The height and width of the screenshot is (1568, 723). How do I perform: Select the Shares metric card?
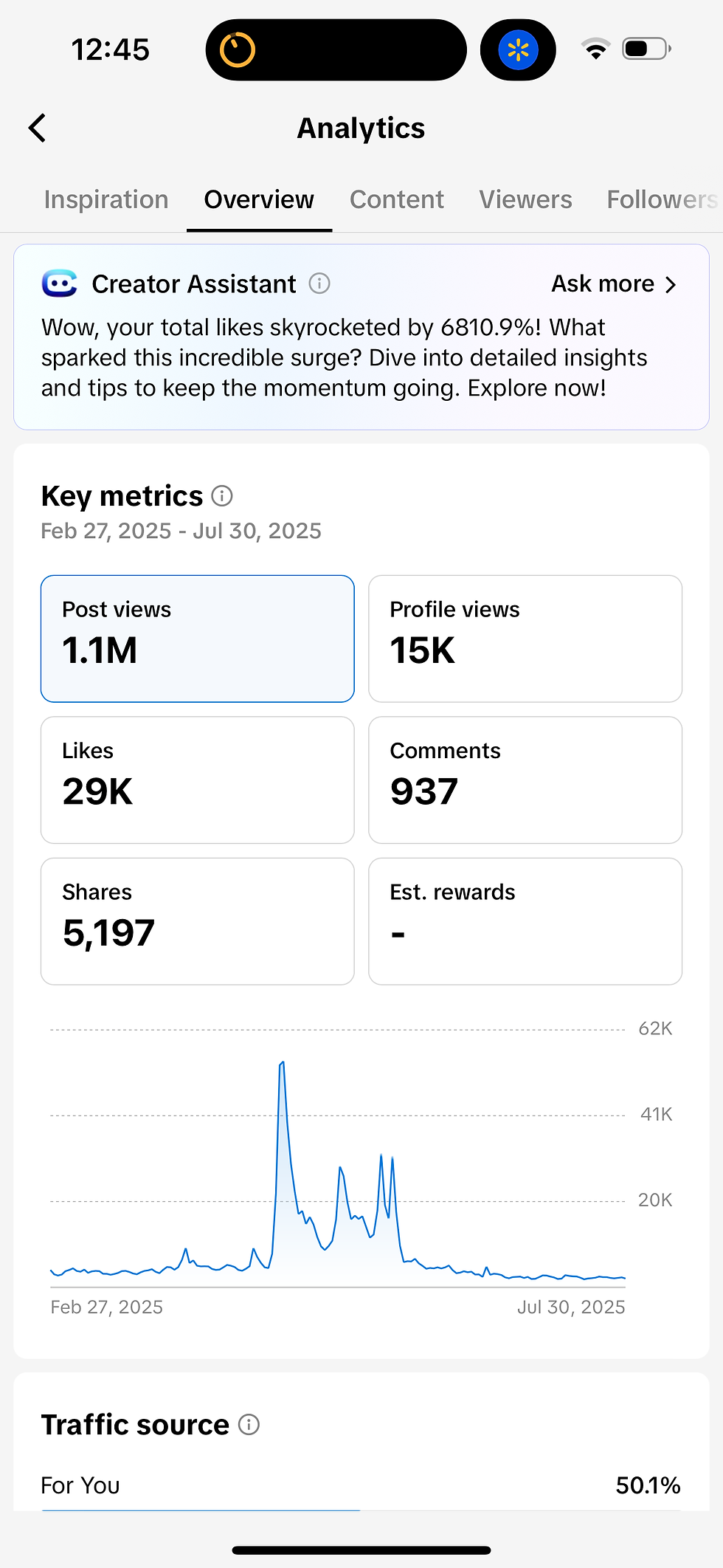[198, 921]
